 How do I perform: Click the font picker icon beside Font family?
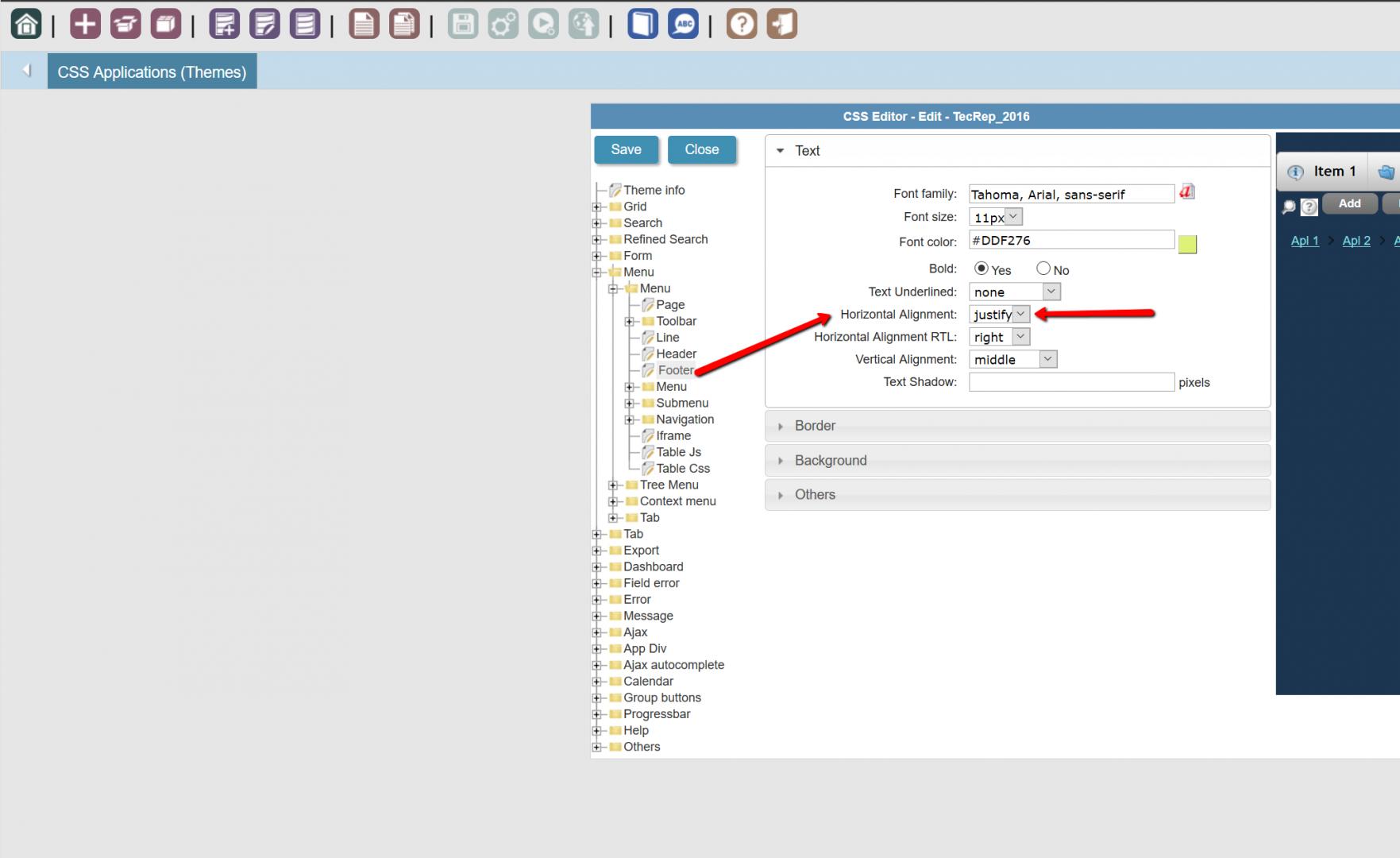[1186, 192]
